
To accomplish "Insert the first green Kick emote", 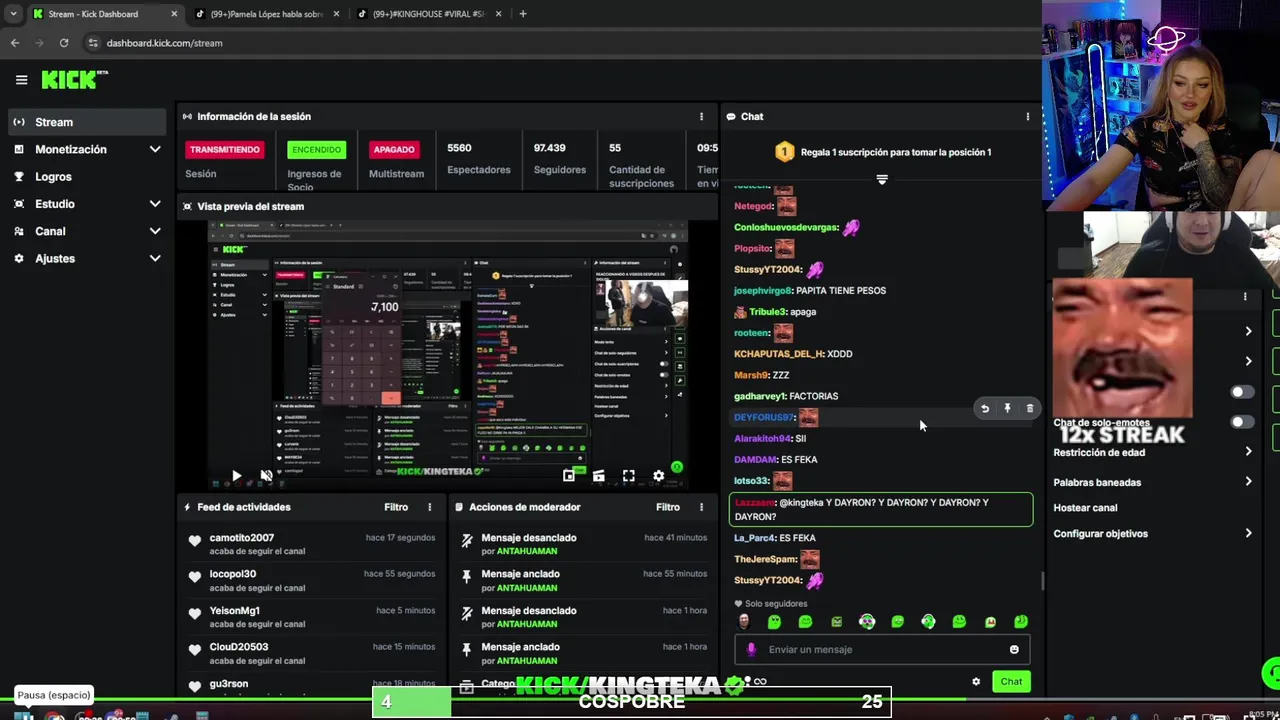I will click(x=774, y=622).
